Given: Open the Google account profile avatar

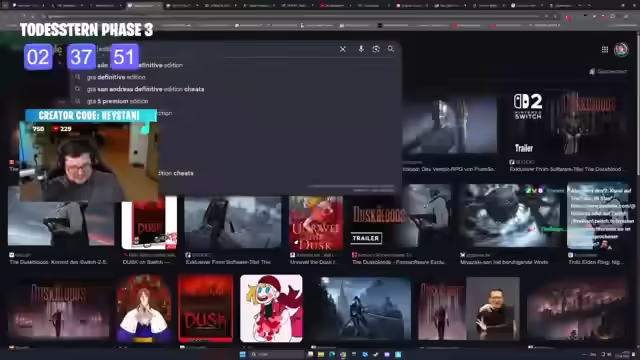Looking at the screenshot, I should pos(621,49).
